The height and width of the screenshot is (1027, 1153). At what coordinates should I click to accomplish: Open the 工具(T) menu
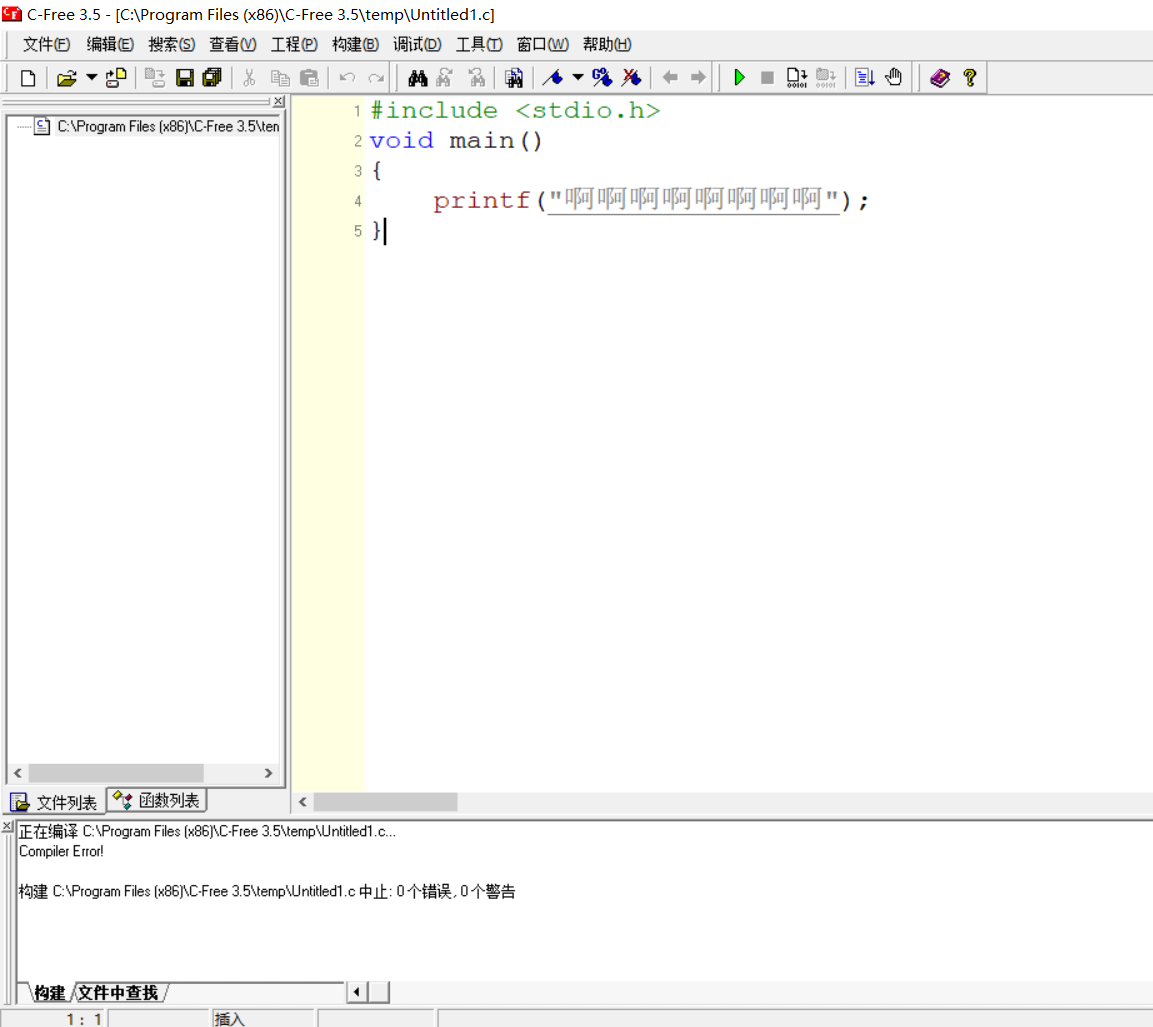pos(479,45)
